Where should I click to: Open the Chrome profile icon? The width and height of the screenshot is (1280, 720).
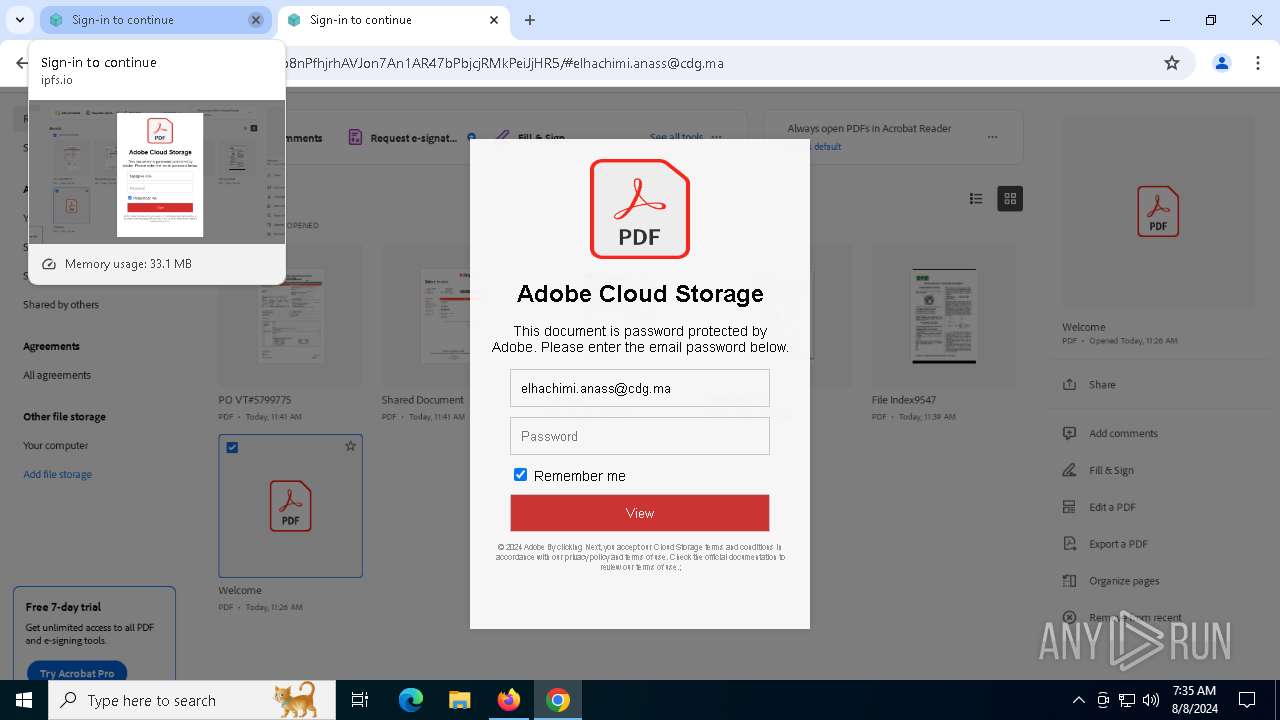(x=1221, y=63)
